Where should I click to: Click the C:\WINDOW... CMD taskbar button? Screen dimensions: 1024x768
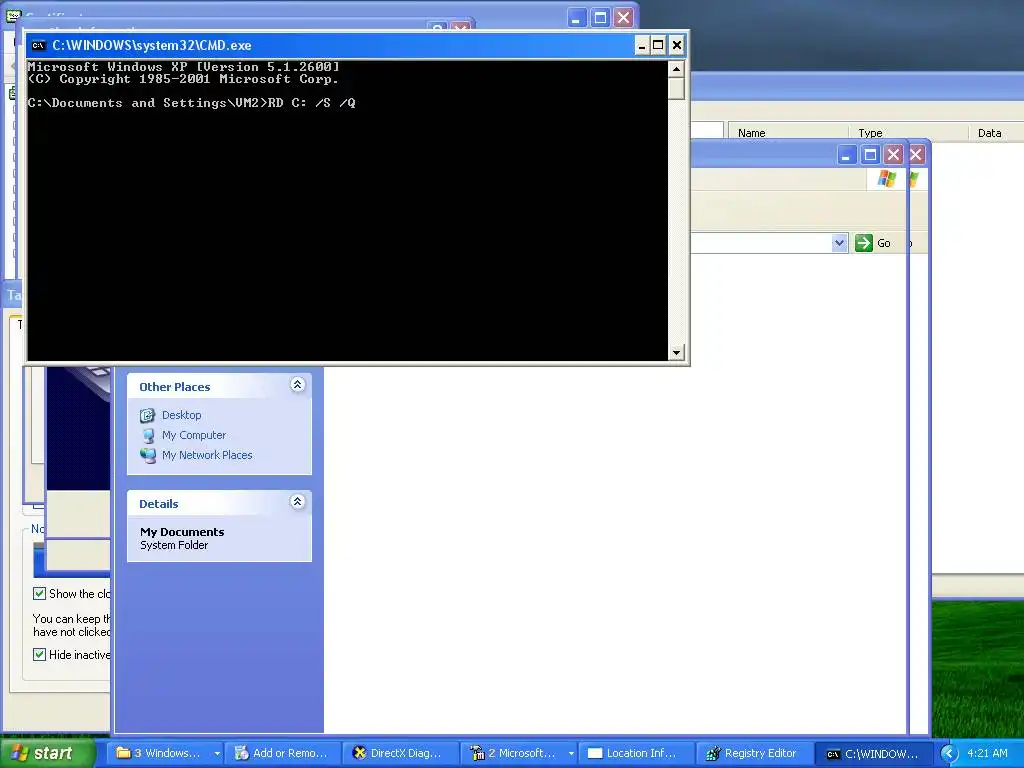point(872,753)
